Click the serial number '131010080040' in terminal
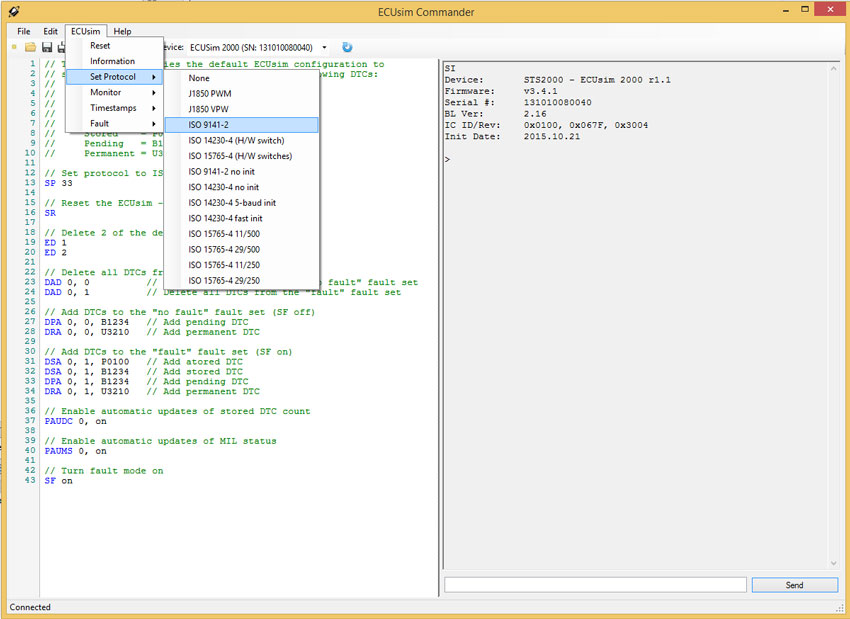Screen dimensions: 850x619 coord(558,102)
